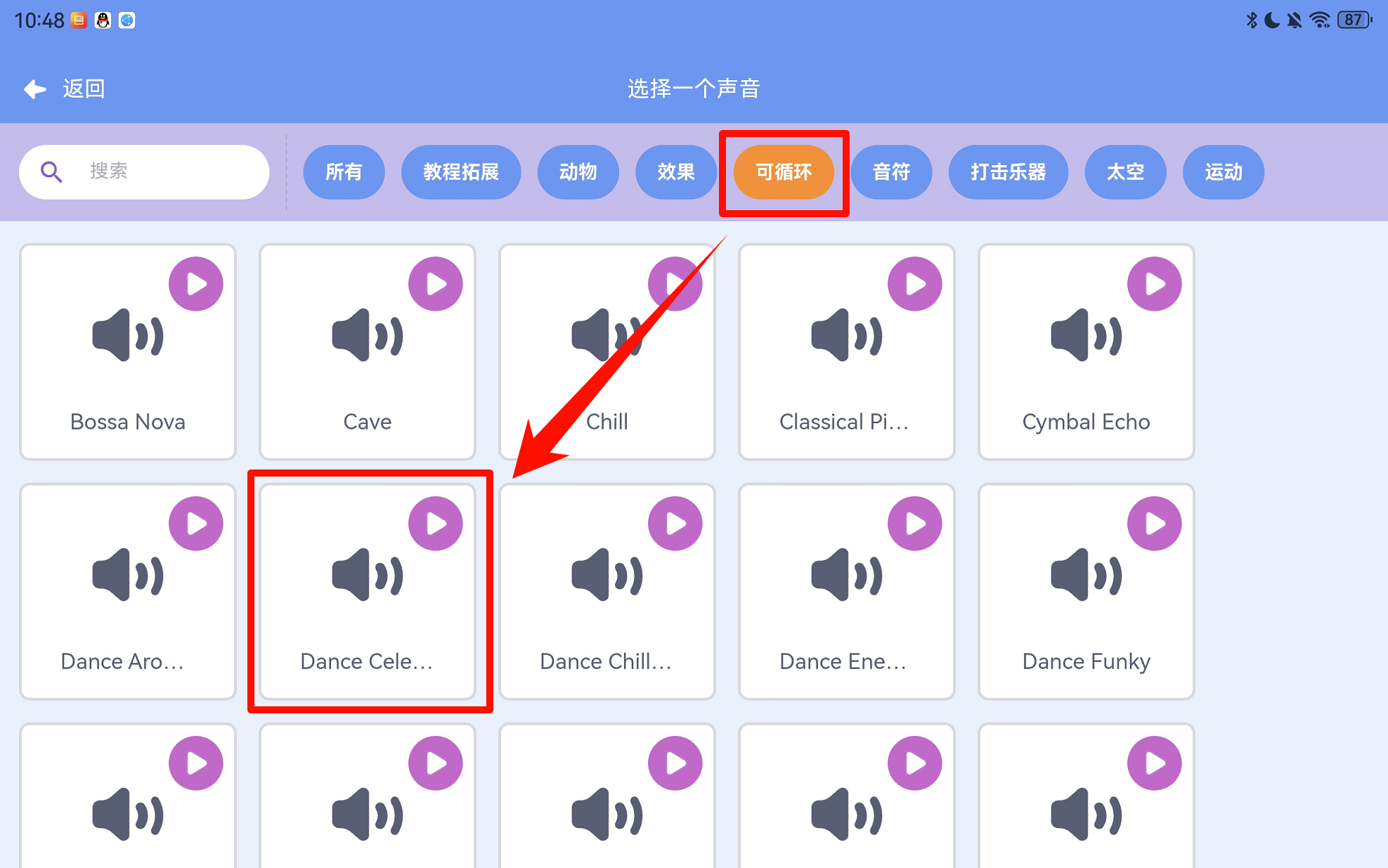Click the back arrow icon
The width and height of the screenshot is (1388, 868).
pos(35,89)
